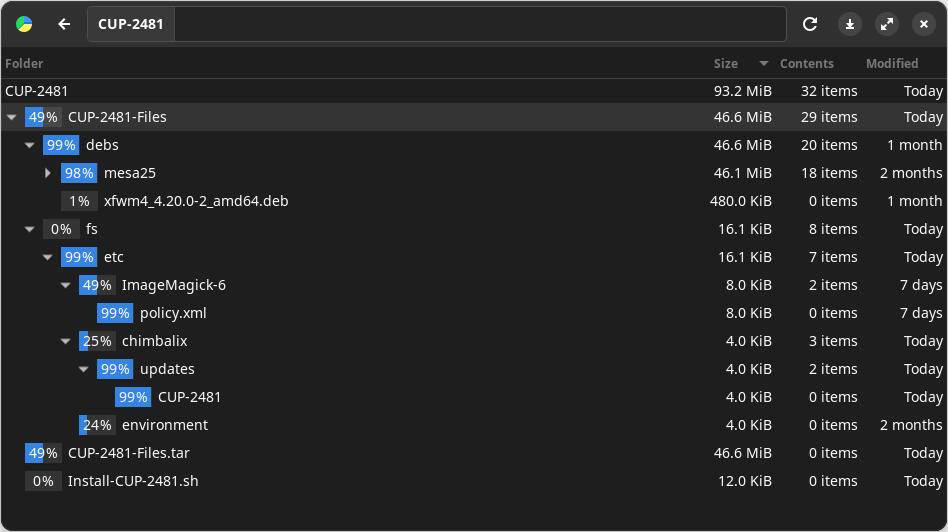Collapse the chimbalix folder

[66, 341]
